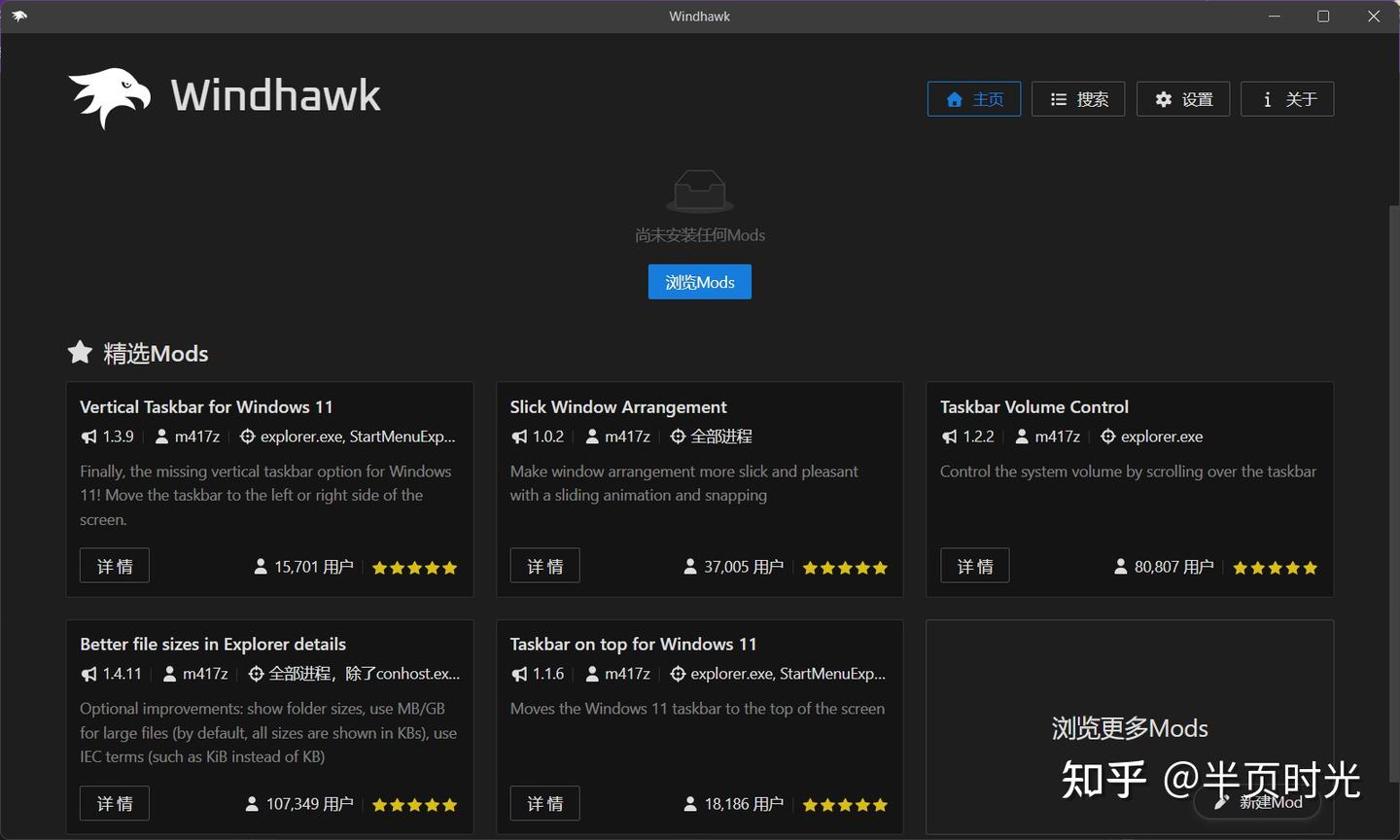1400x840 pixels.
Task: Click the title Slick Window Arrangement
Action: (618, 406)
